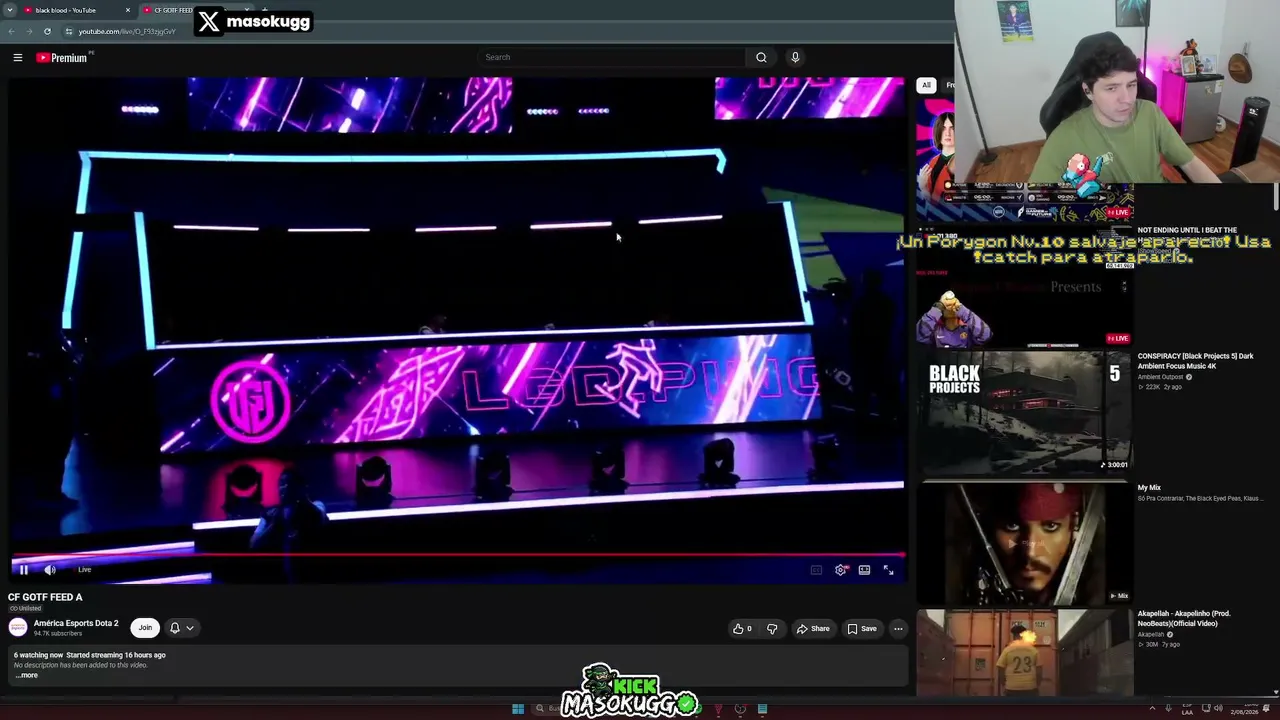Go to YouTube Premium home logo
Image resolution: width=1280 pixels, height=720 pixels.
tap(62, 58)
